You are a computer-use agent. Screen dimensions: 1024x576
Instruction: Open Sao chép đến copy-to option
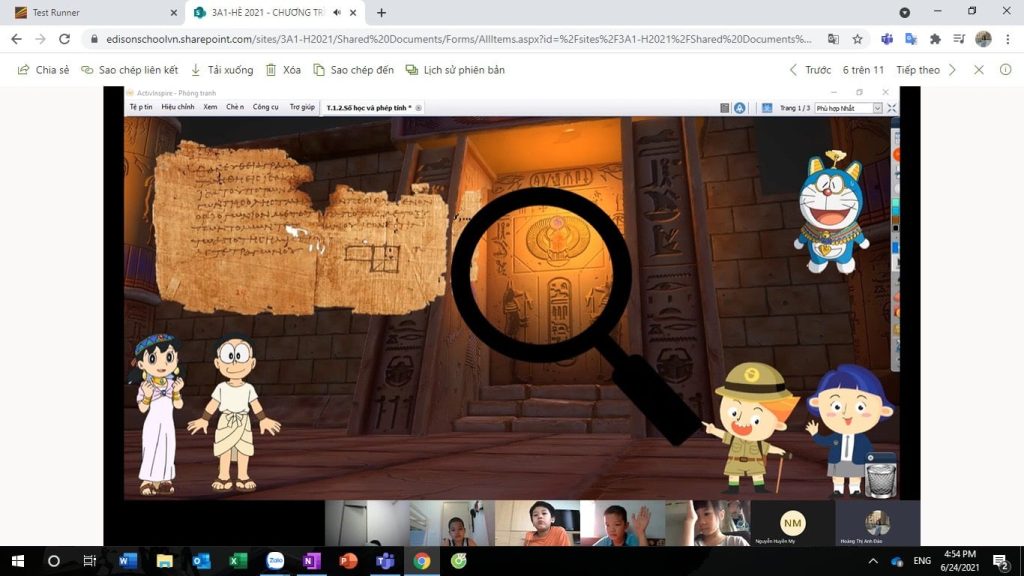click(x=353, y=70)
